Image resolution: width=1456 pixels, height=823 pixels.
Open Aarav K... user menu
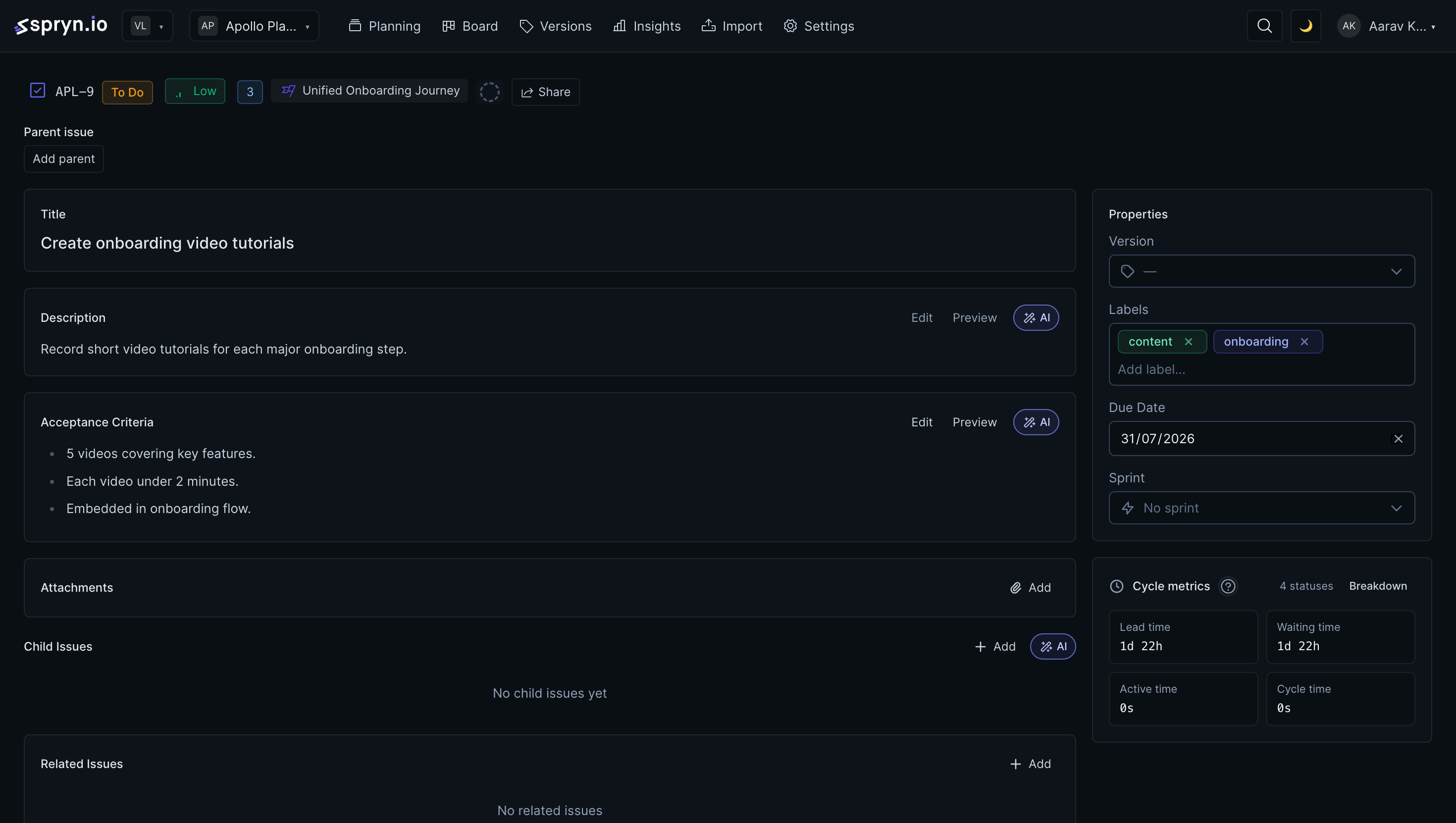coord(1387,26)
